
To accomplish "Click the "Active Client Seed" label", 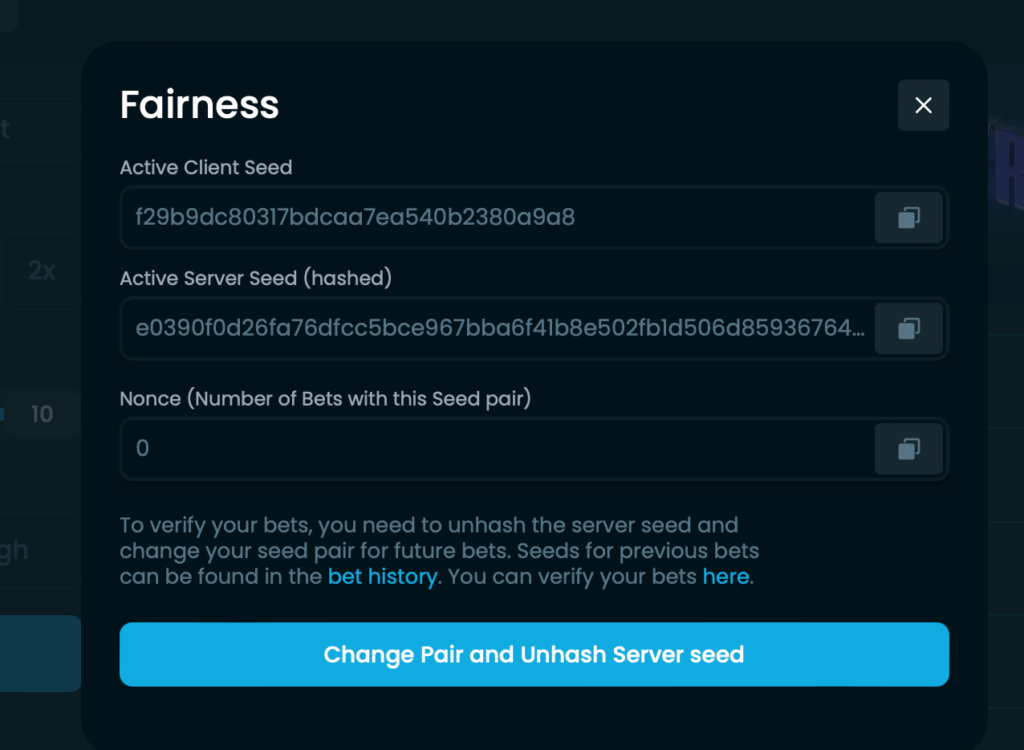I will 206,168.
